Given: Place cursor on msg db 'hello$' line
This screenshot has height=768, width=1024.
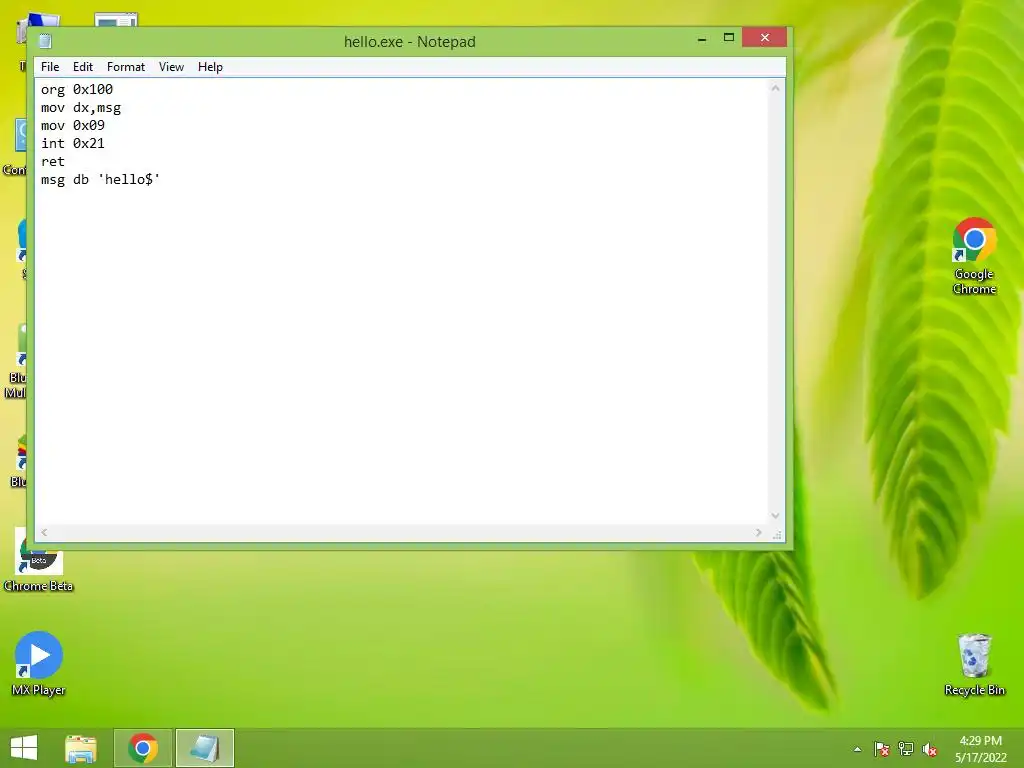Looking at the screenshot, I should click(101, 180).
